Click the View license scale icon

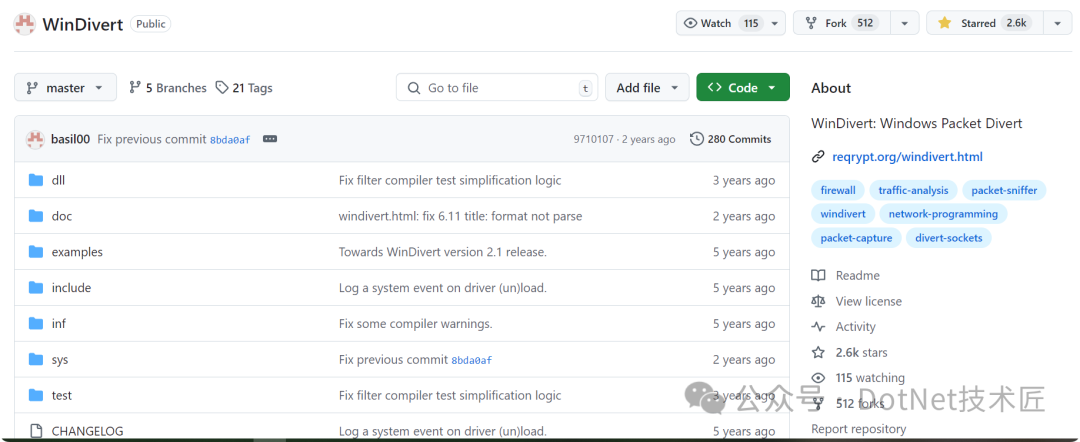pyautogui.click(x=818, y=301)
